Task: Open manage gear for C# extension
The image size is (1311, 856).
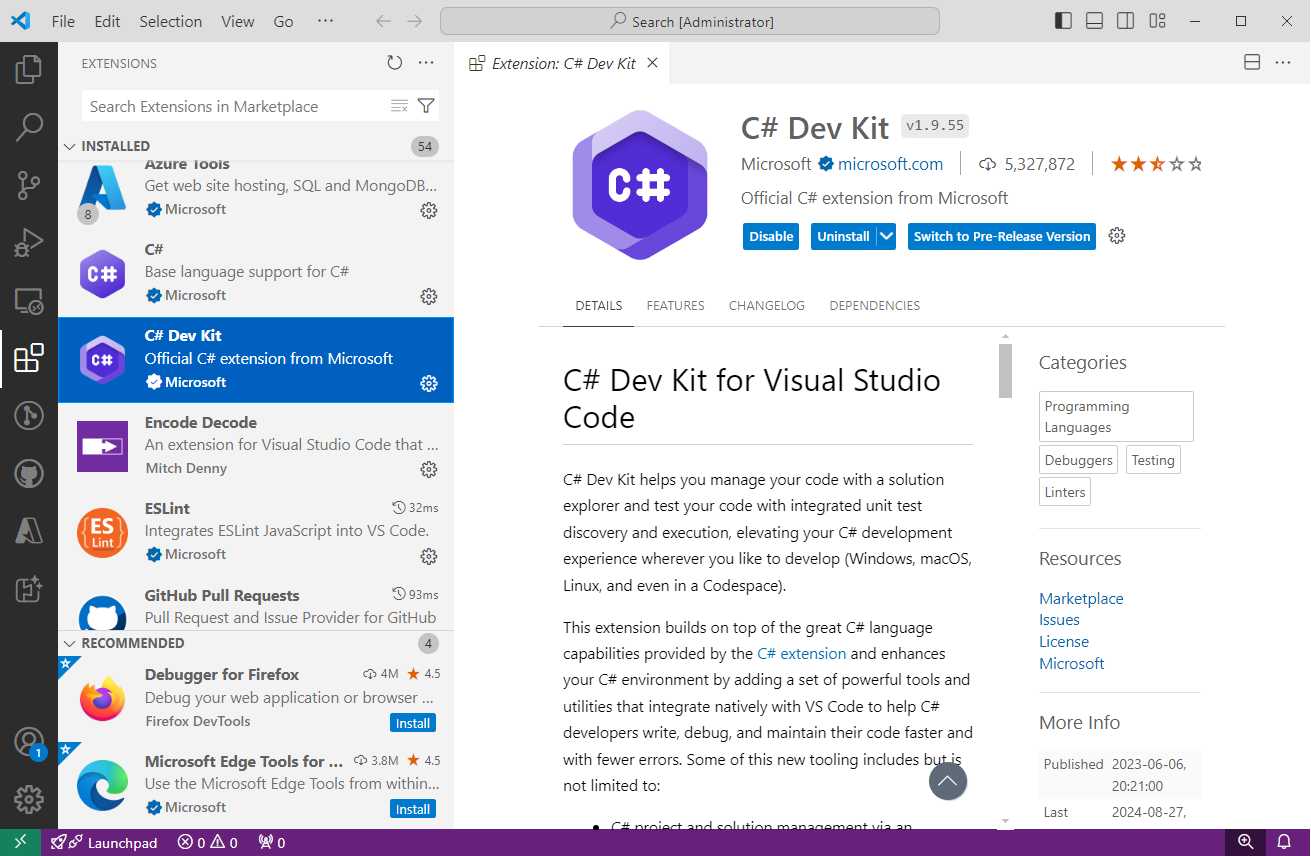Action: (429, 296)
